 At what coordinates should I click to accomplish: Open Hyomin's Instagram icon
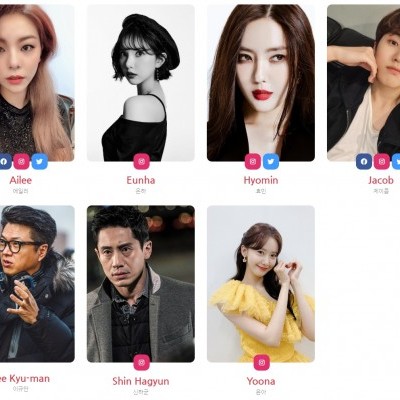(x=253, y=162)
